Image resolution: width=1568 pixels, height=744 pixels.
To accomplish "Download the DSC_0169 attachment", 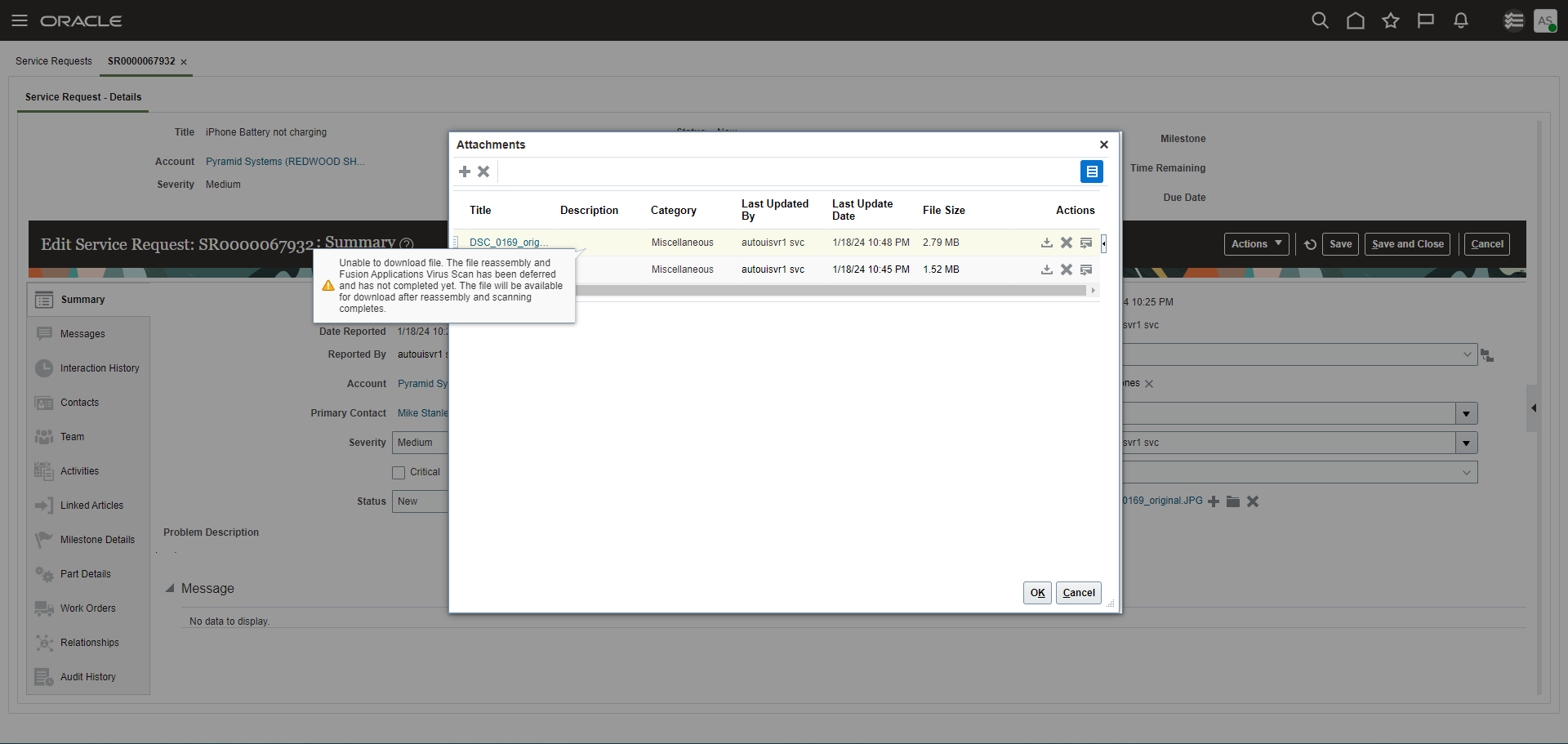I will (x=1046, y=242).
